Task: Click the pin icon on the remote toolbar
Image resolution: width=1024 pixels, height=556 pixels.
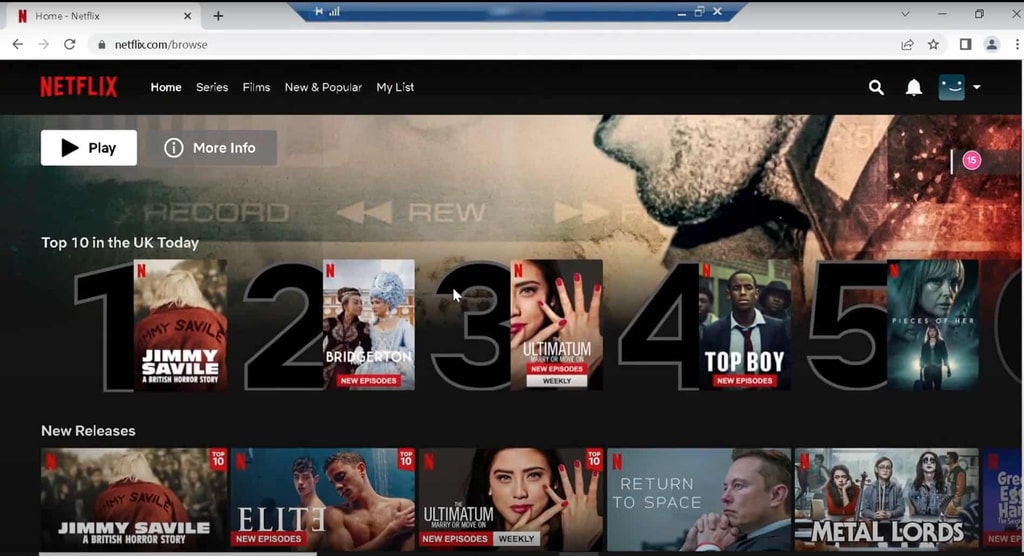Action: click(x=318, y=11)
